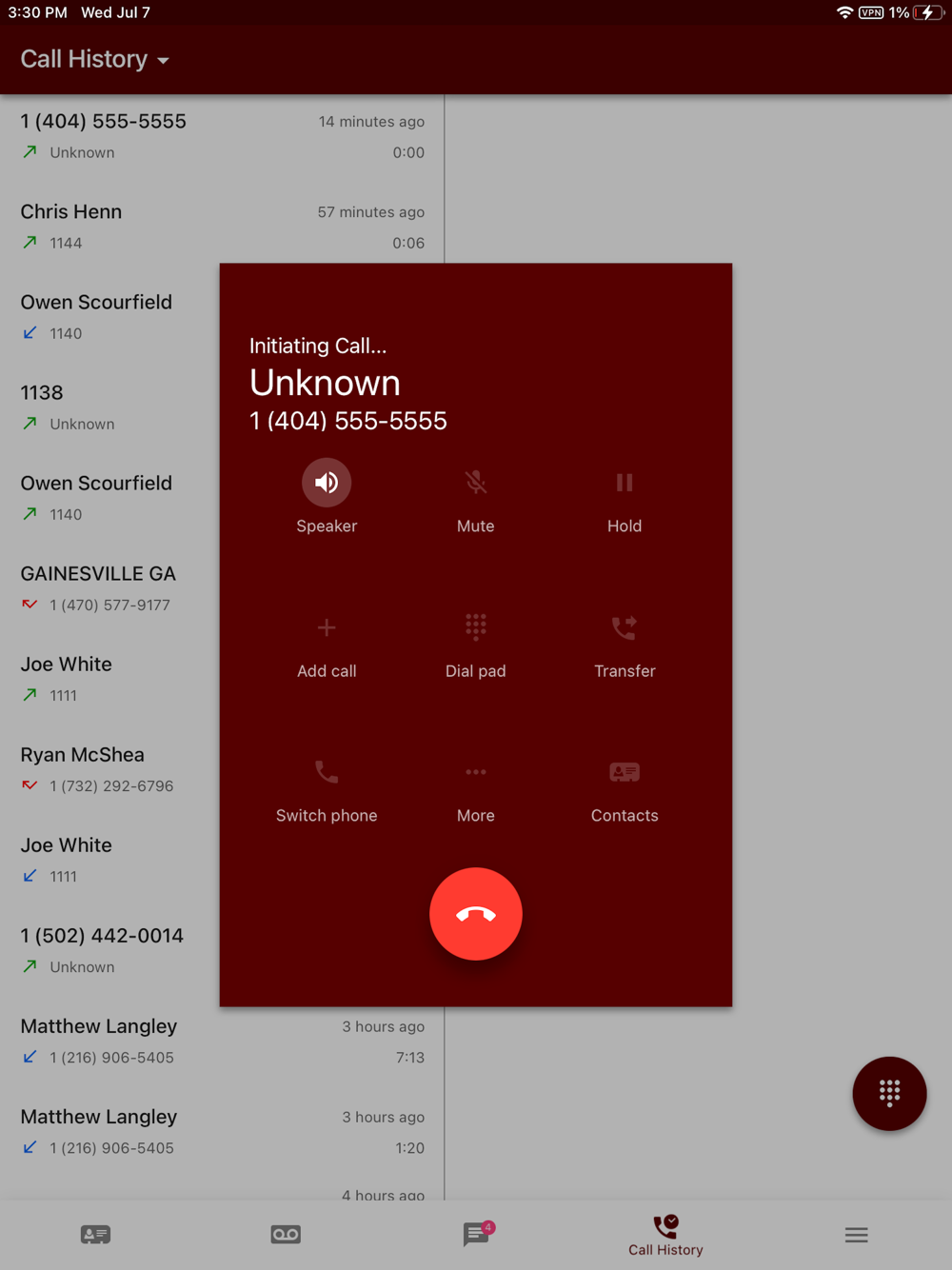The width and height of the screenshot is (952, 1270).
Task: Open the Voicemail tab icon
Action: 286,1235
